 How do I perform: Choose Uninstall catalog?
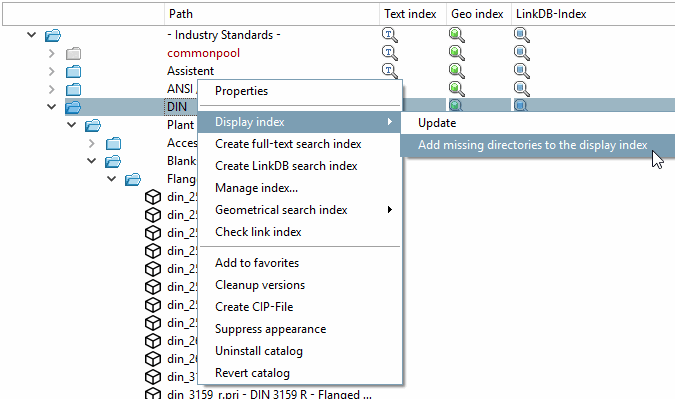[x=300, y=351]
